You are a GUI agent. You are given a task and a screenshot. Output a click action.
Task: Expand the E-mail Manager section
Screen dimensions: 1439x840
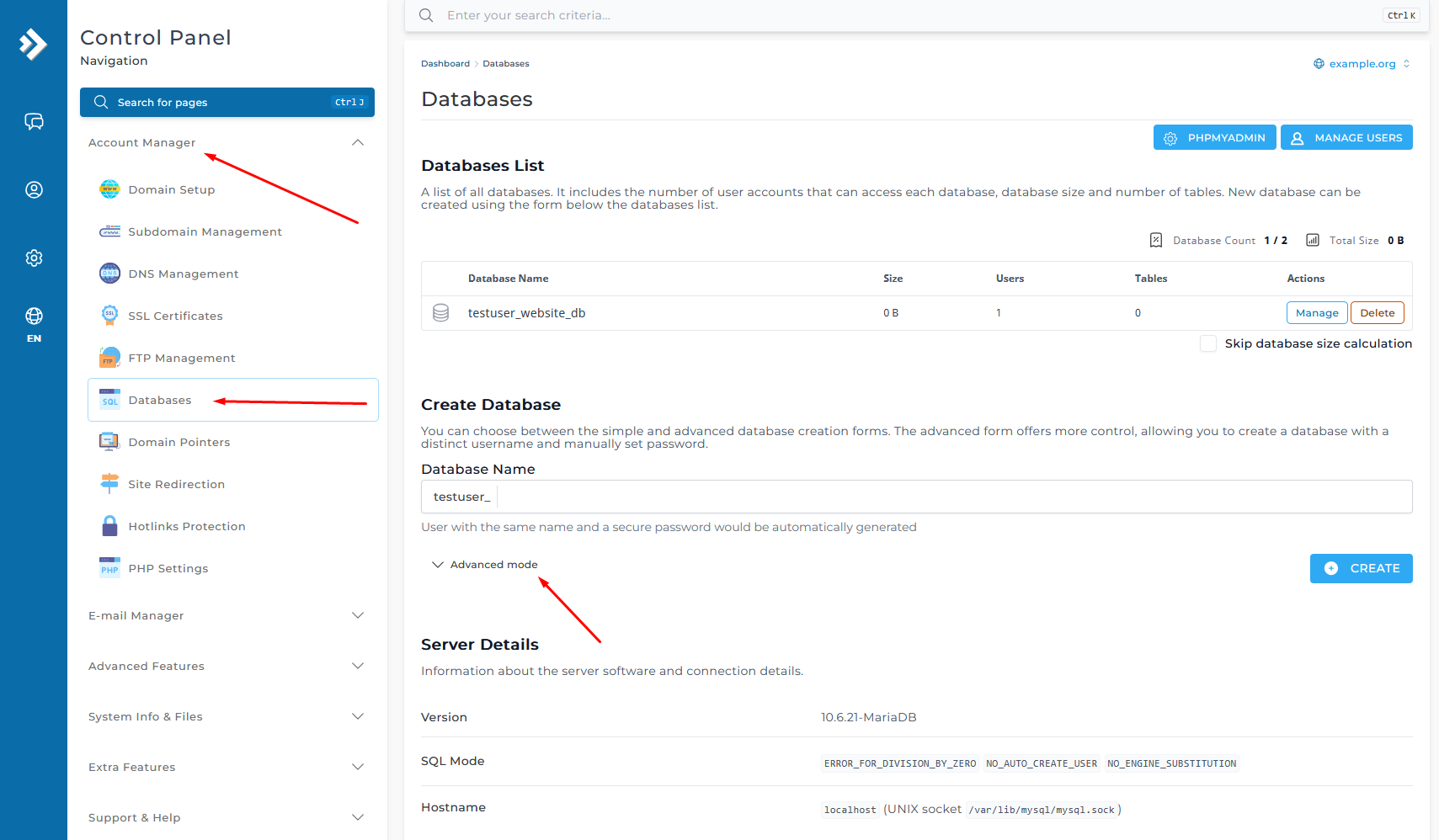click(357, 616)
